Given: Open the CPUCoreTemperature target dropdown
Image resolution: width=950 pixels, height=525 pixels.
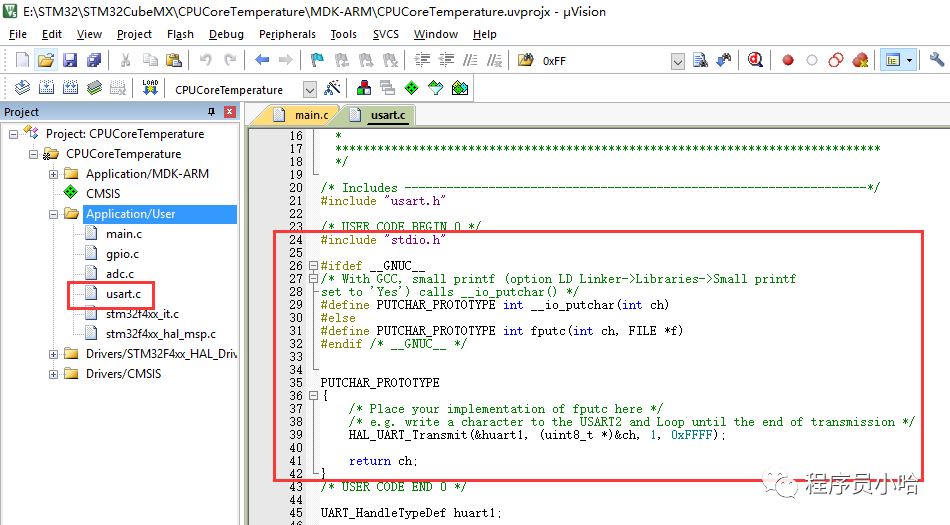Looking at the screenshot, I should tap(309, 89).
